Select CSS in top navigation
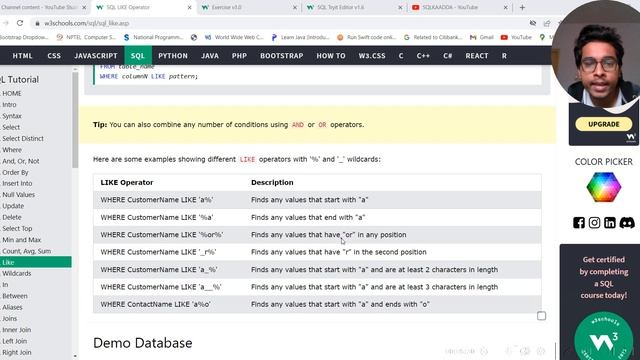This screenshot has height=360, width=640. click(54, 56)
